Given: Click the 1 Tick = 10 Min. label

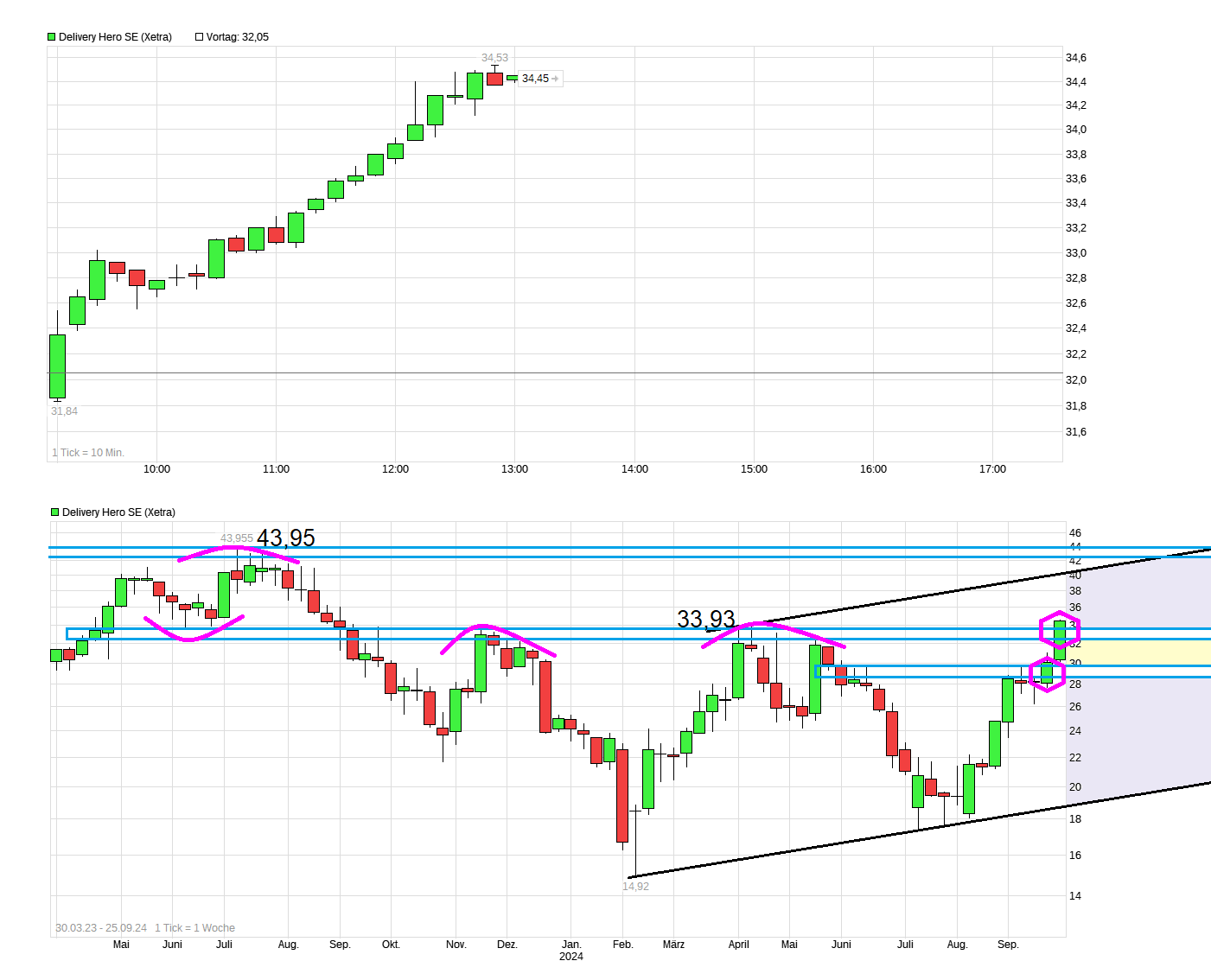Looking at the screenshot, I should pos(86,452).
